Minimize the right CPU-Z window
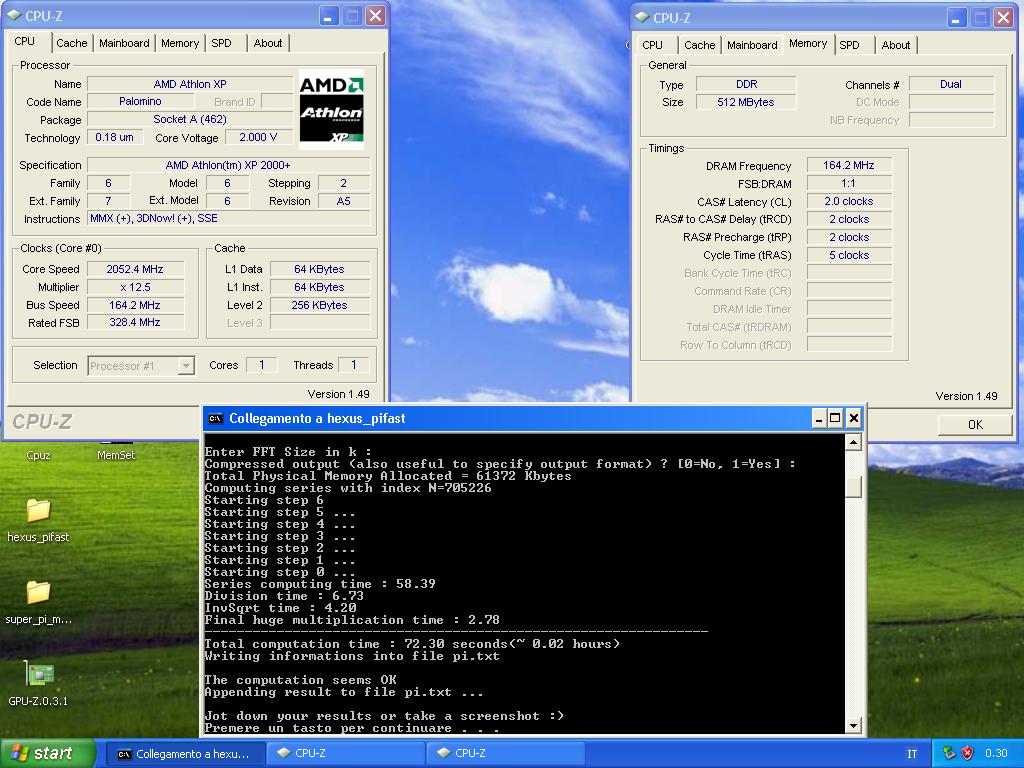Viewport: 1024px width, 768px height. click(x=956, y=18)
